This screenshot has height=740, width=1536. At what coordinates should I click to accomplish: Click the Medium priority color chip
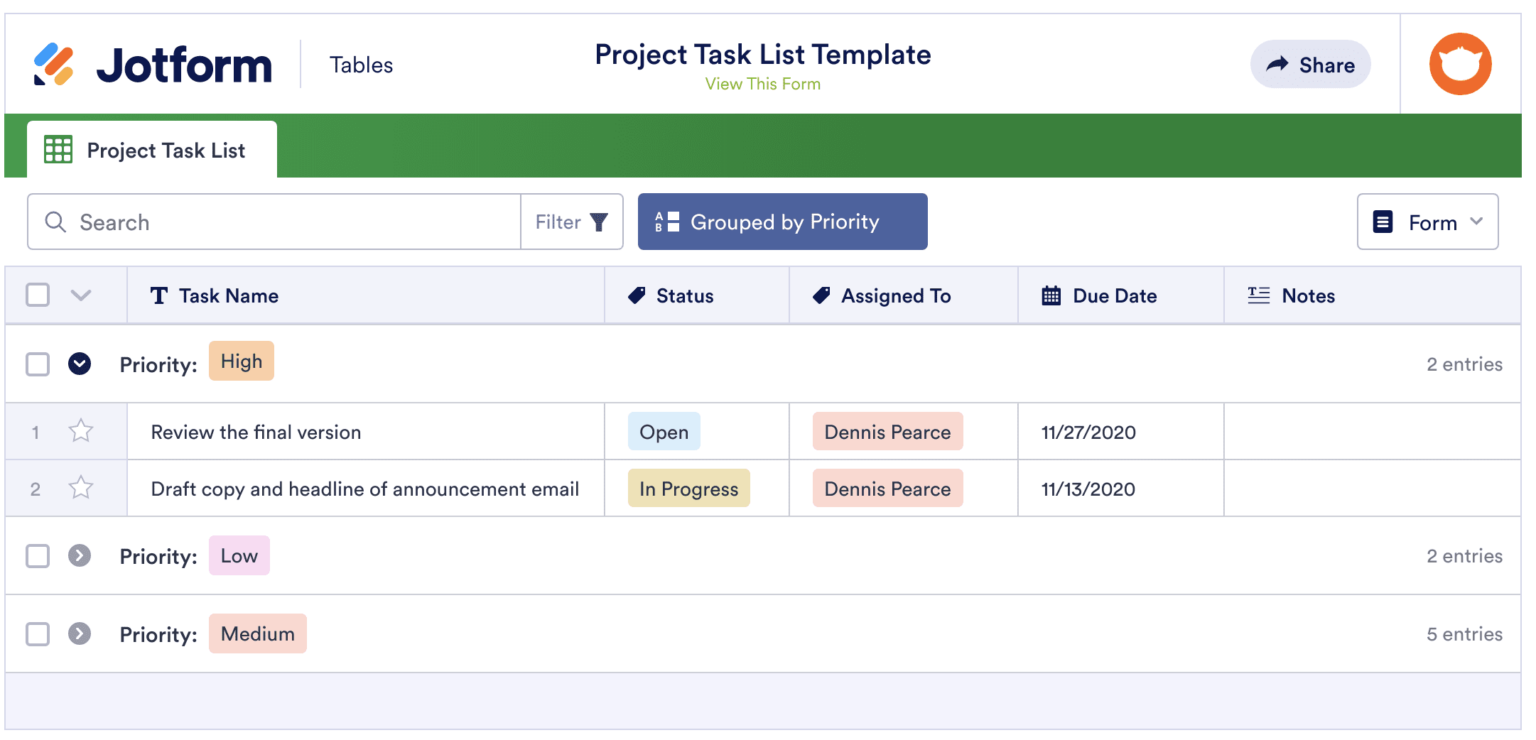[x=257, y=633]
